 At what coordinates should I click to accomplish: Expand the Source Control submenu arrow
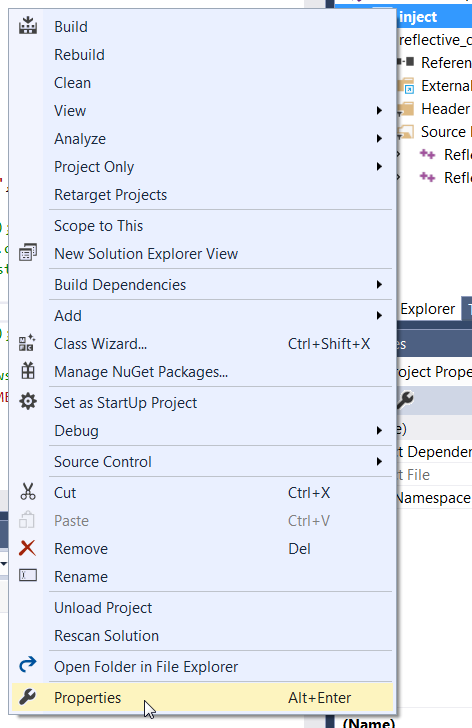(379, 462)
